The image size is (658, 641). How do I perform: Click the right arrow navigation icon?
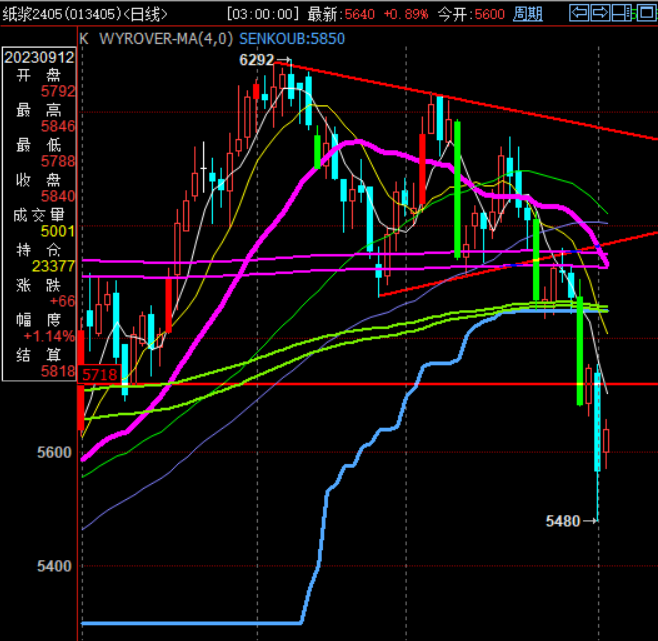tap(599, 13)
